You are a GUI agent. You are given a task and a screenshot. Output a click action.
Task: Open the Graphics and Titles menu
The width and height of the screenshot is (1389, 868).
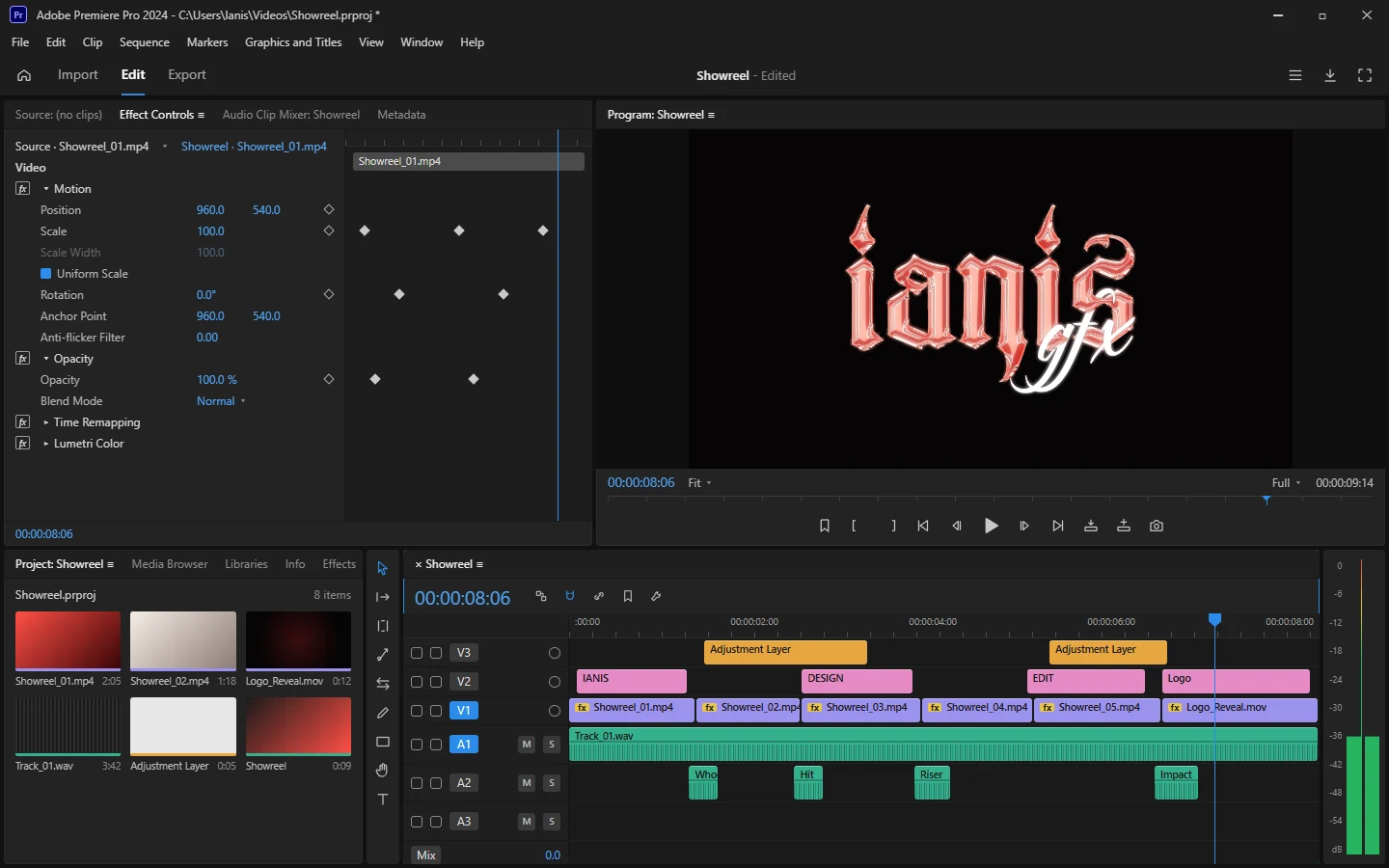click(x=293, y=42)
